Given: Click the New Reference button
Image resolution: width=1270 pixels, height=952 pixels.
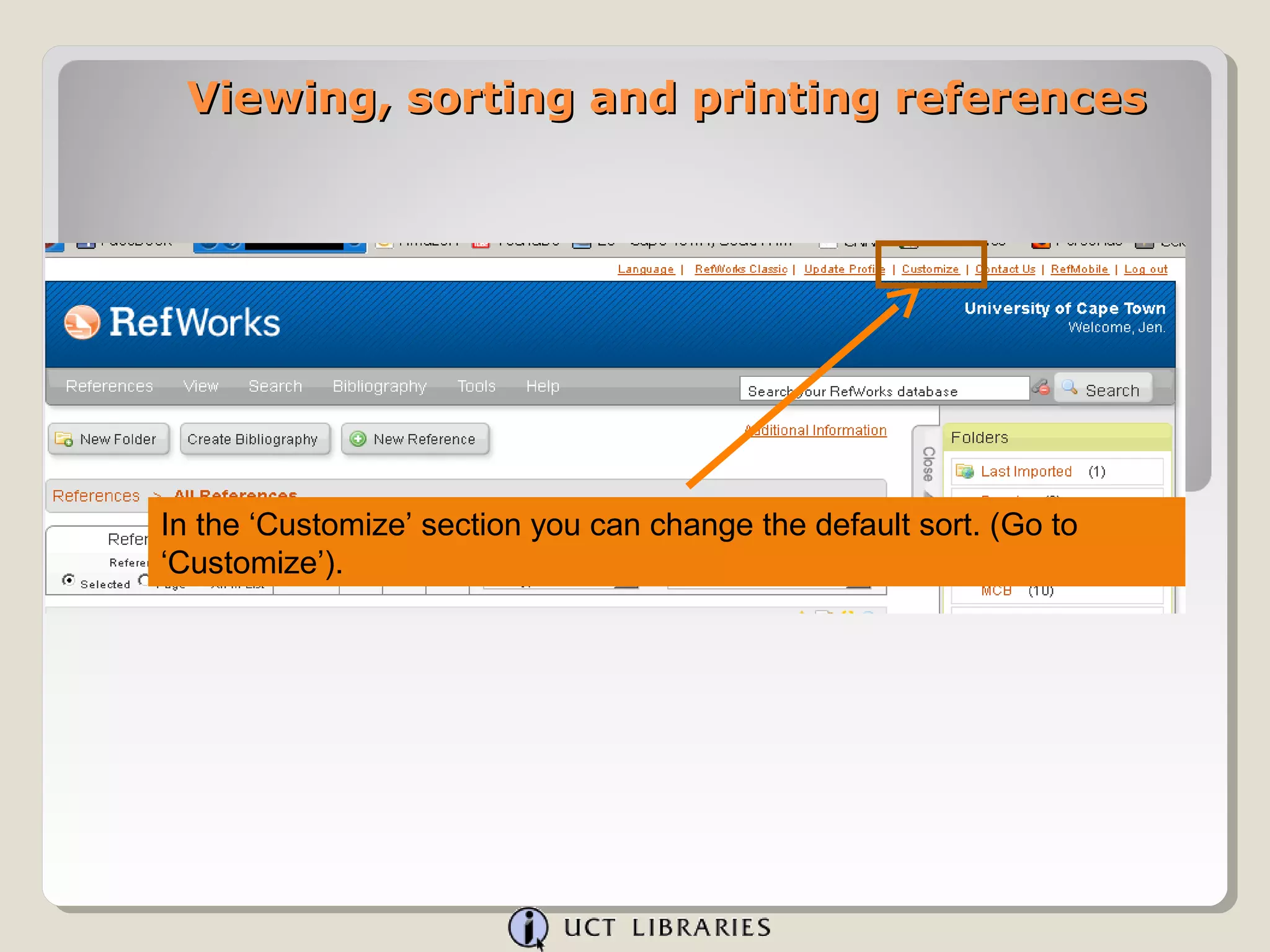Looking at the screenshot, I should (x=415, y=439).
